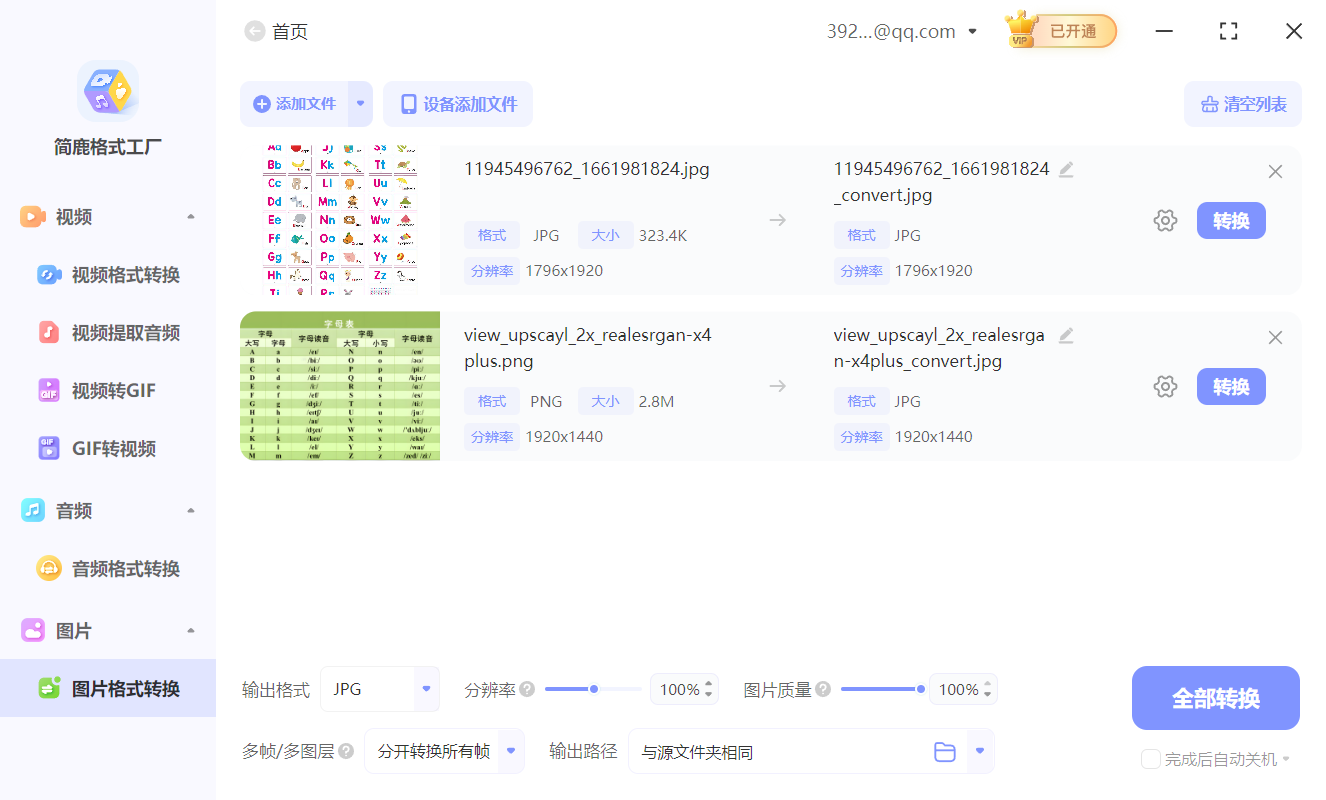Click the pencil icon to rename the converted filename
1326x800 pixels.
click(x=1066, y=169)
